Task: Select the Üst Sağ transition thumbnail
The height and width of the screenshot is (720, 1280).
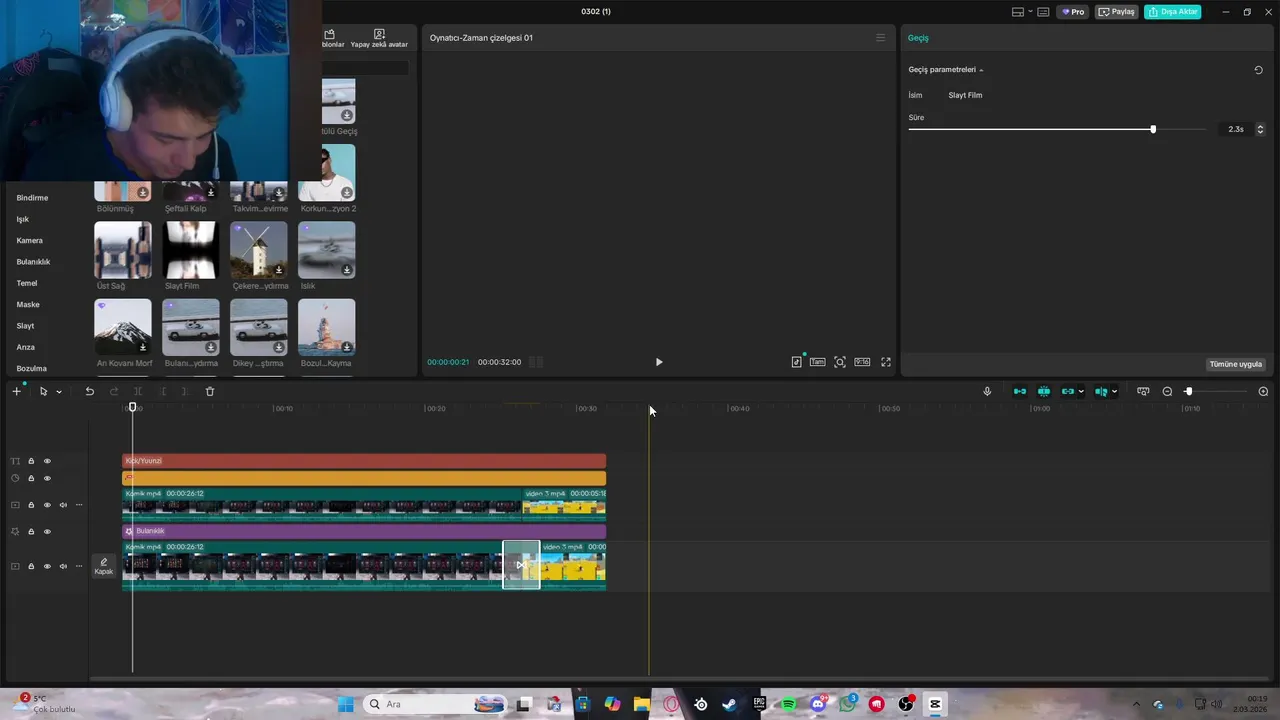Action: (123, 250)
